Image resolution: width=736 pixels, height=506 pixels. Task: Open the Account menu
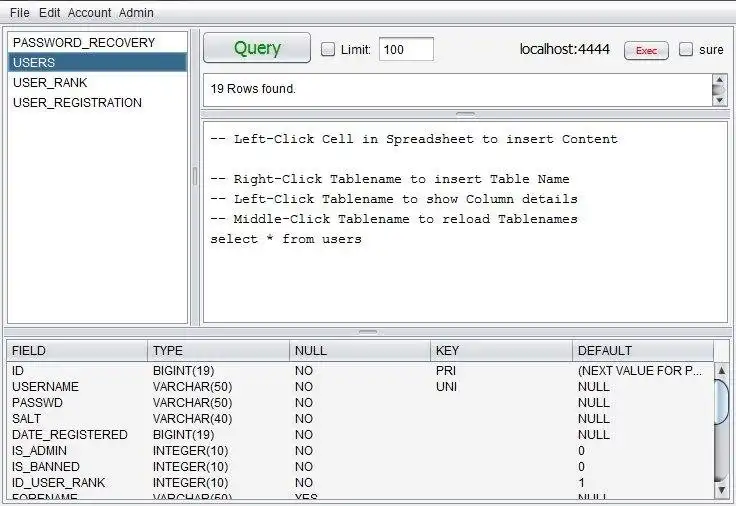pos(89,13)
